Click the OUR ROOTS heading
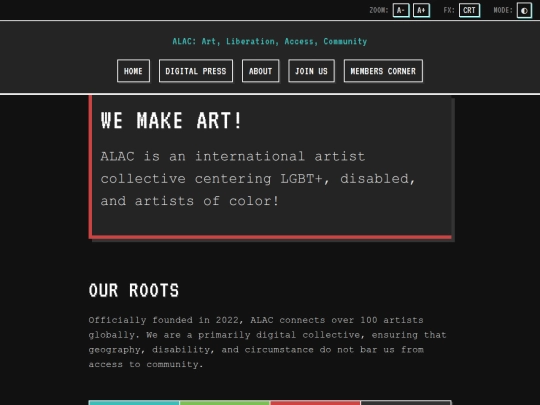 pos(134,290)
